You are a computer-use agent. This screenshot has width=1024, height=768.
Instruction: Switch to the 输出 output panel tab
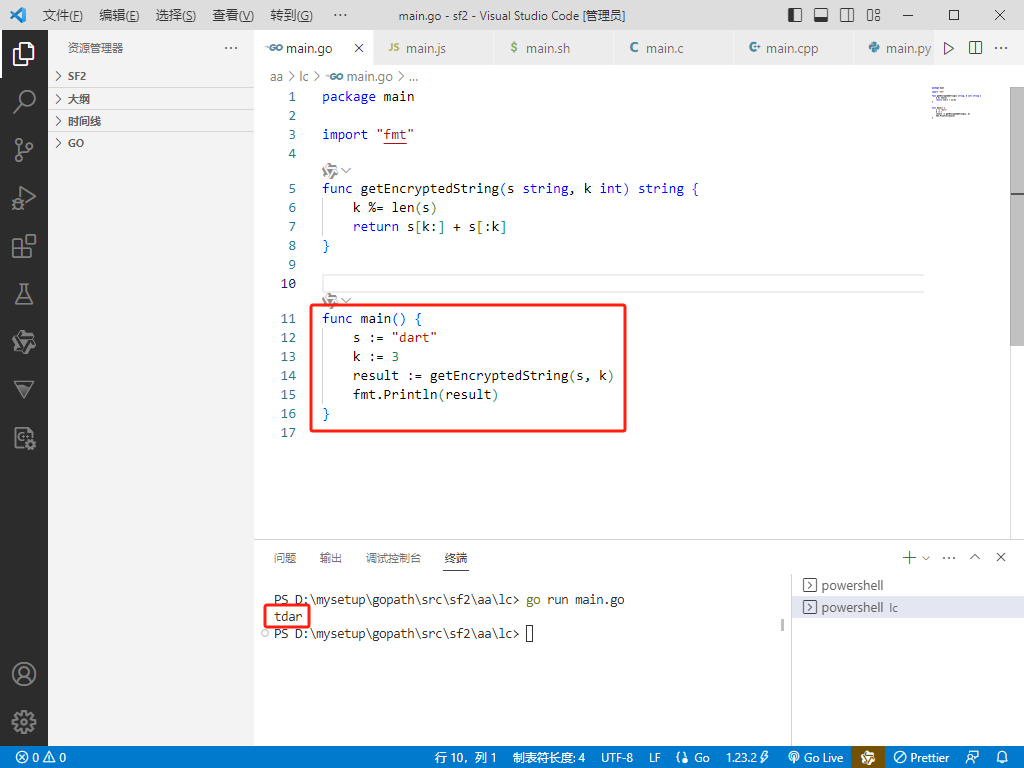click(330, 558)
